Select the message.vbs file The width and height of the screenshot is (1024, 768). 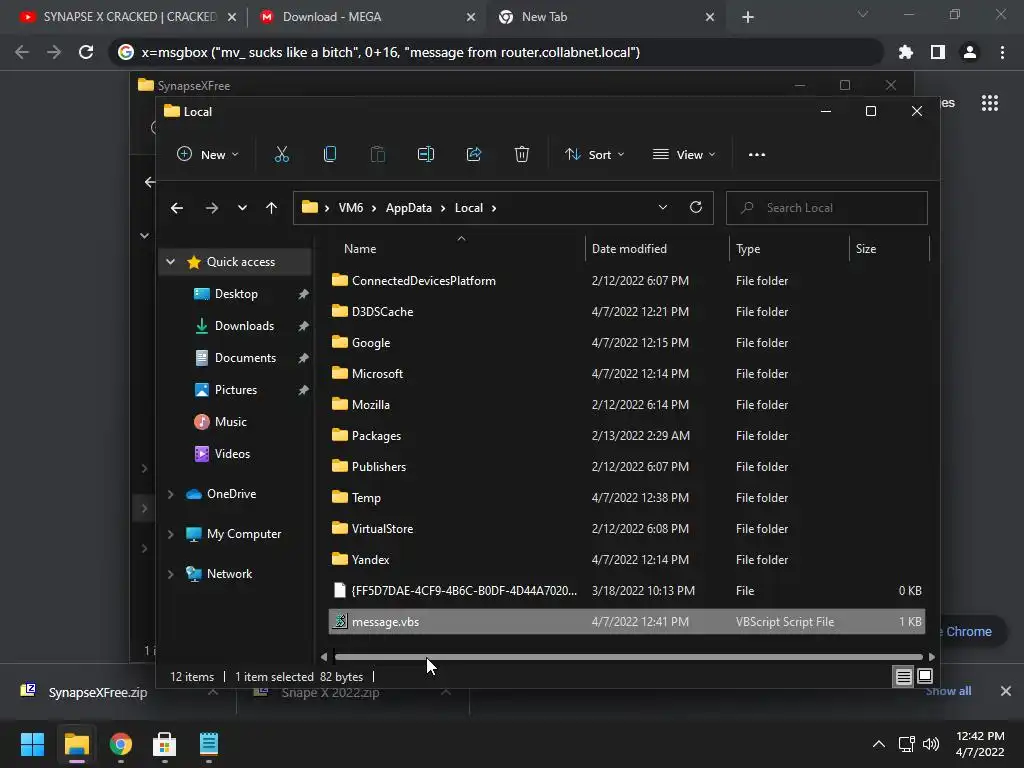[x=627, y=622]
